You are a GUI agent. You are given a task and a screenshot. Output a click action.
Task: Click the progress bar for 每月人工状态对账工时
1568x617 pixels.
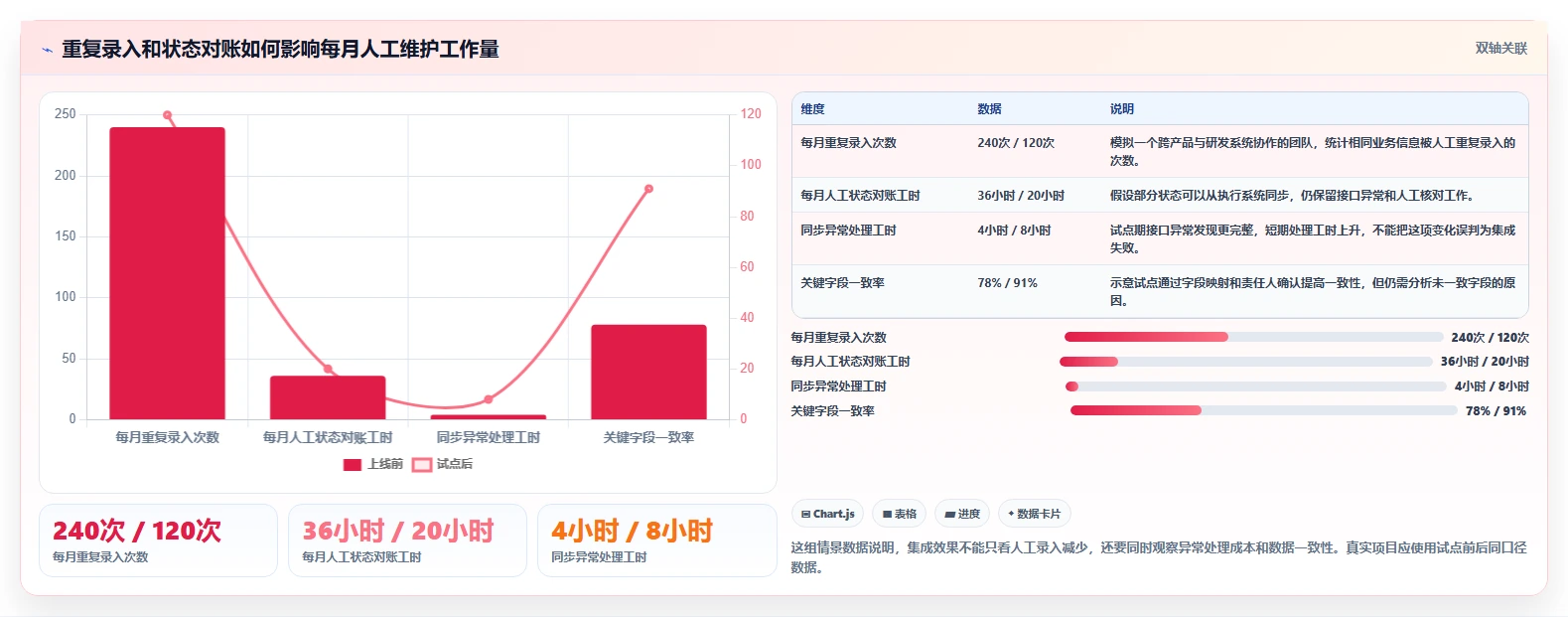(x=1246, y=362)
